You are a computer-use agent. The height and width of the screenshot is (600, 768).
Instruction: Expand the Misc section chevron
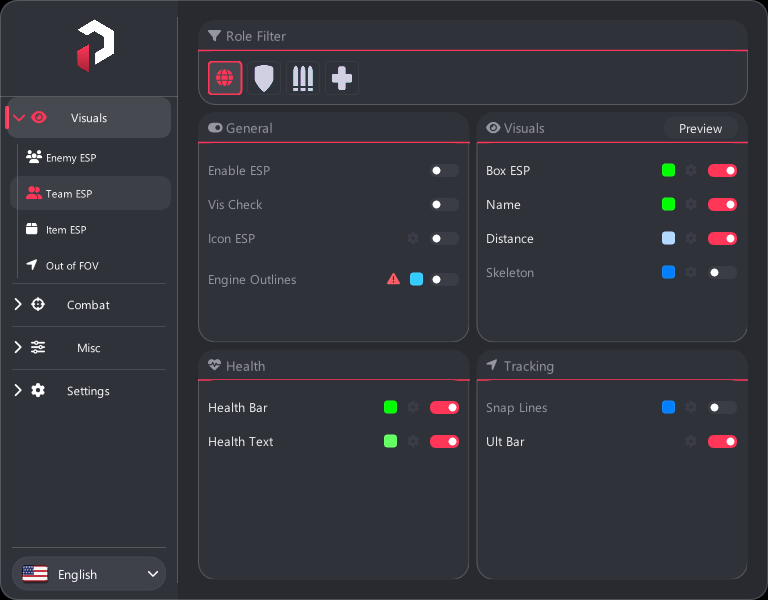[x=18, y=347]
